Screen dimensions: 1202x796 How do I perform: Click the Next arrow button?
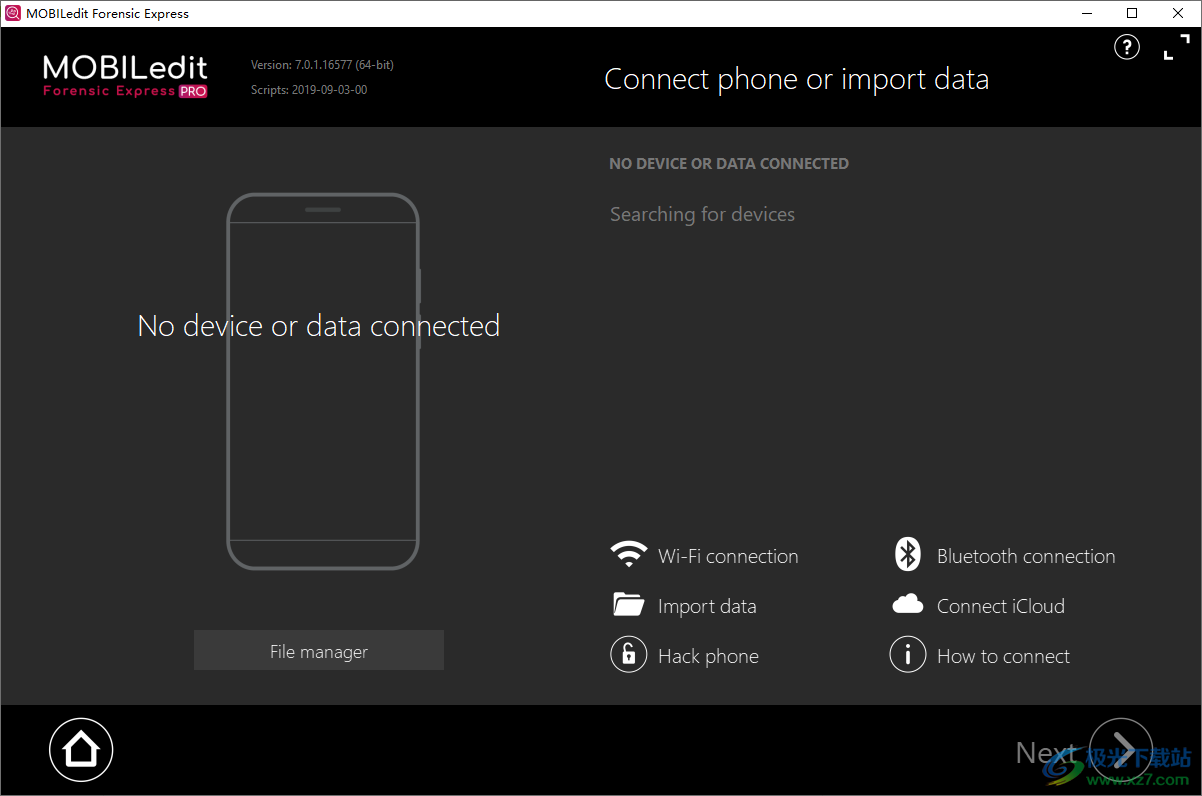click(x=1120, y=750)
